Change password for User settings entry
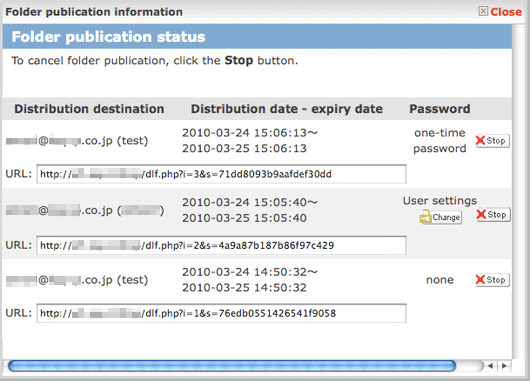The height and width of the screenshot is (381, 530). [x=440, y=217]
